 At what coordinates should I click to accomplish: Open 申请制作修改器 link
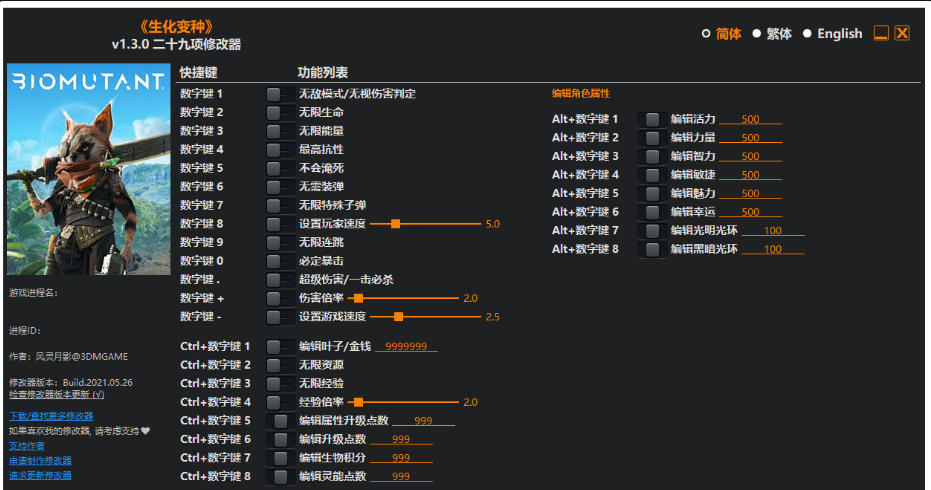coord(40,461)
